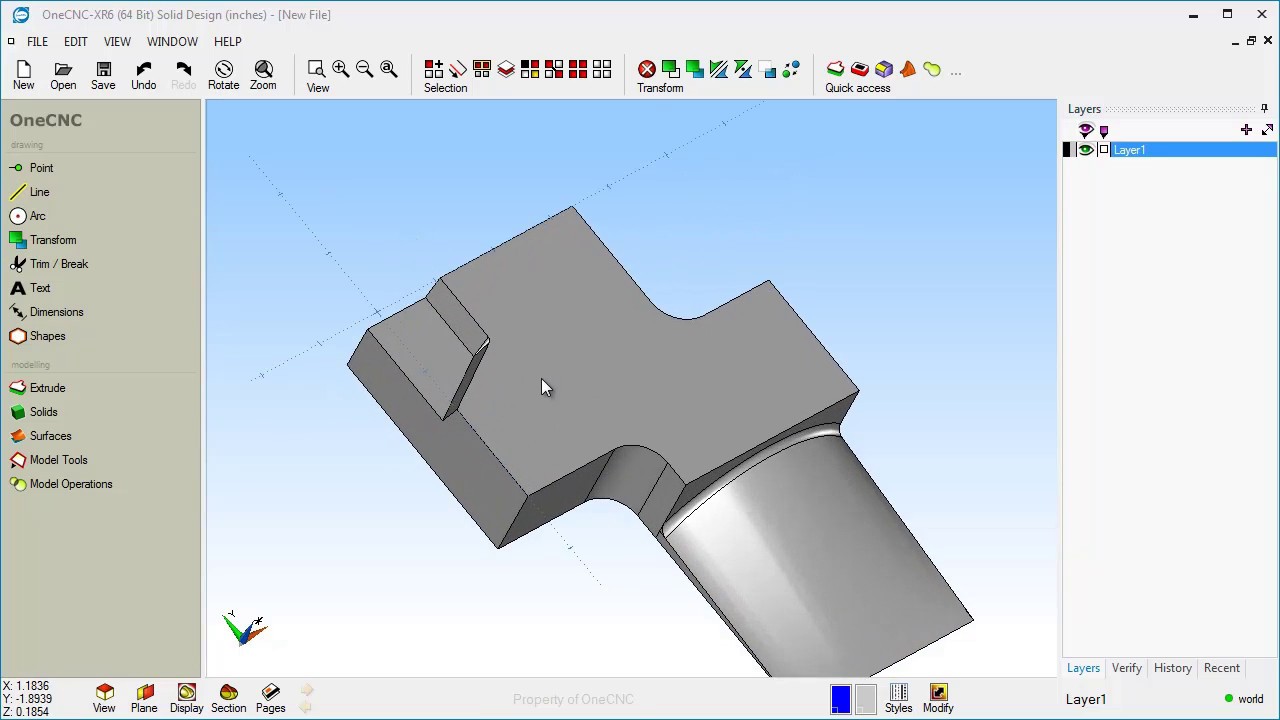Open the Shapes tools
Viewport: 1280px width, 720px height.
click(38, 336)
